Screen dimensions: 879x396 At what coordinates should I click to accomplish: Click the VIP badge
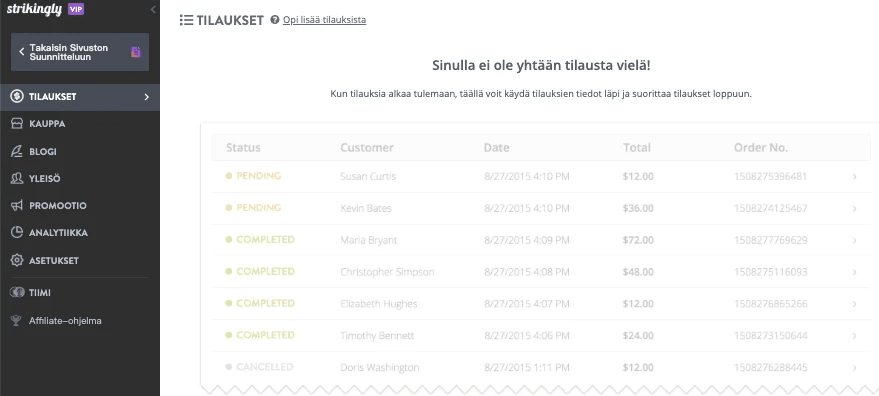click(76, 9)
